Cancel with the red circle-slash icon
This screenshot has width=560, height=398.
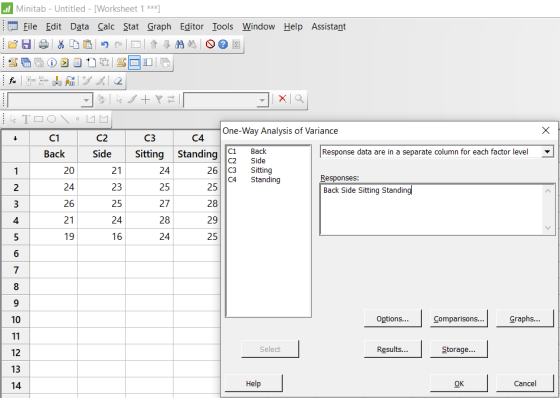(x=210, y=44)
